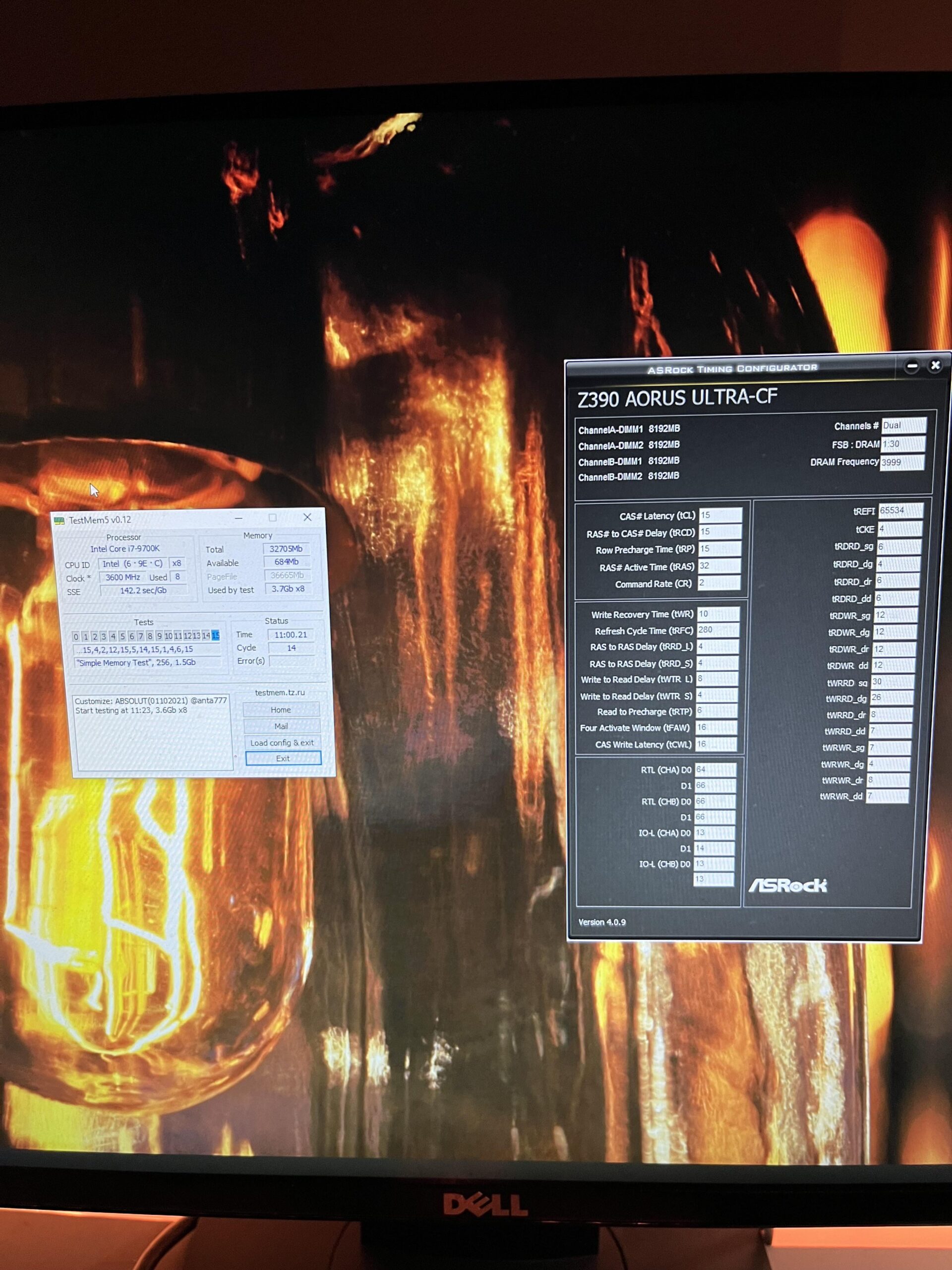Click the Available memory value 684Mb
Viewport: 952px width, 1270px height.
[287, 562]
